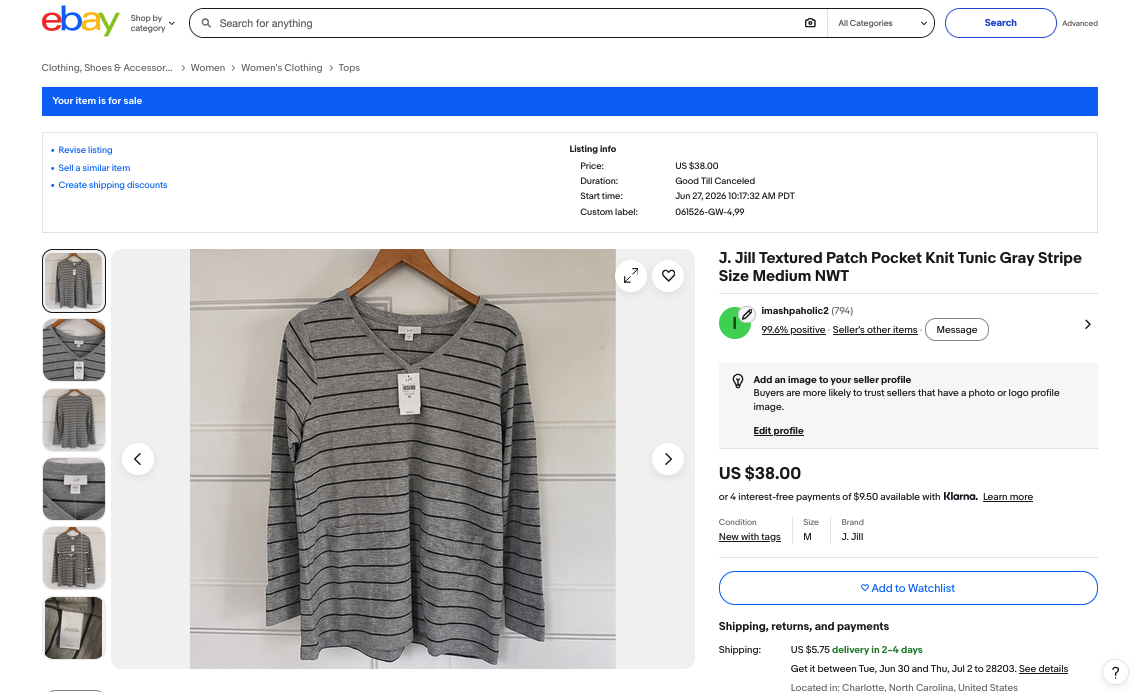
Task: Click the Good Till Canceled duration value
Action: pos(714,181)
